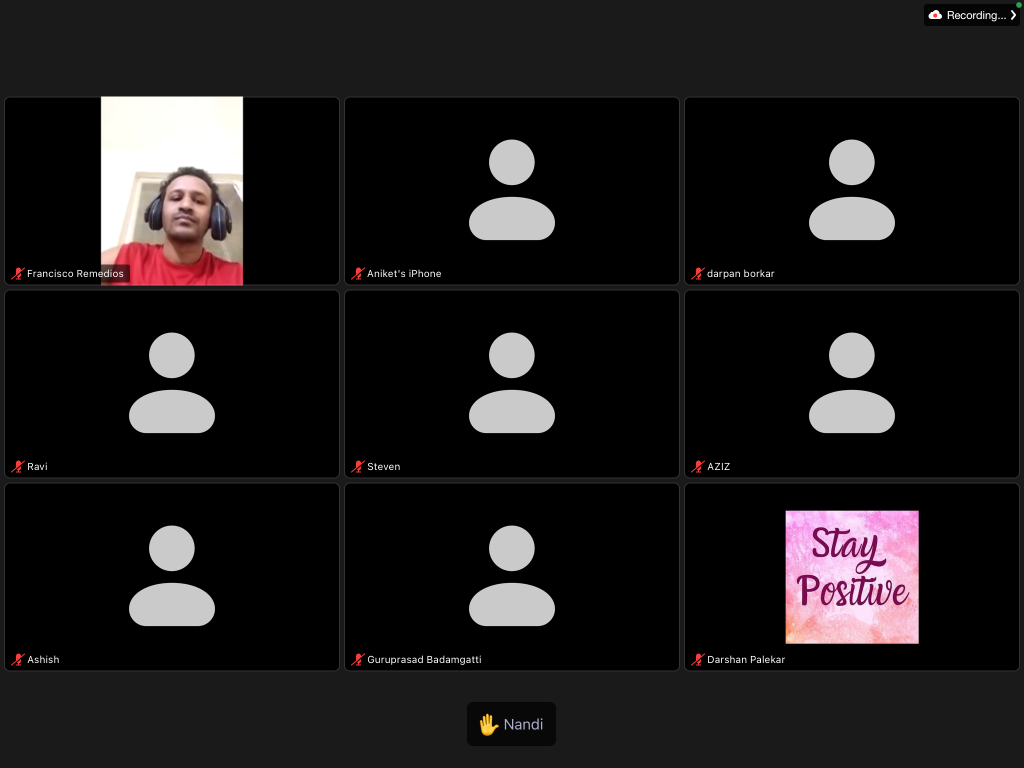Click the Guruprasad Badamgatti name label
This screenshot has height=768, width=1024.
click(424, 660)
